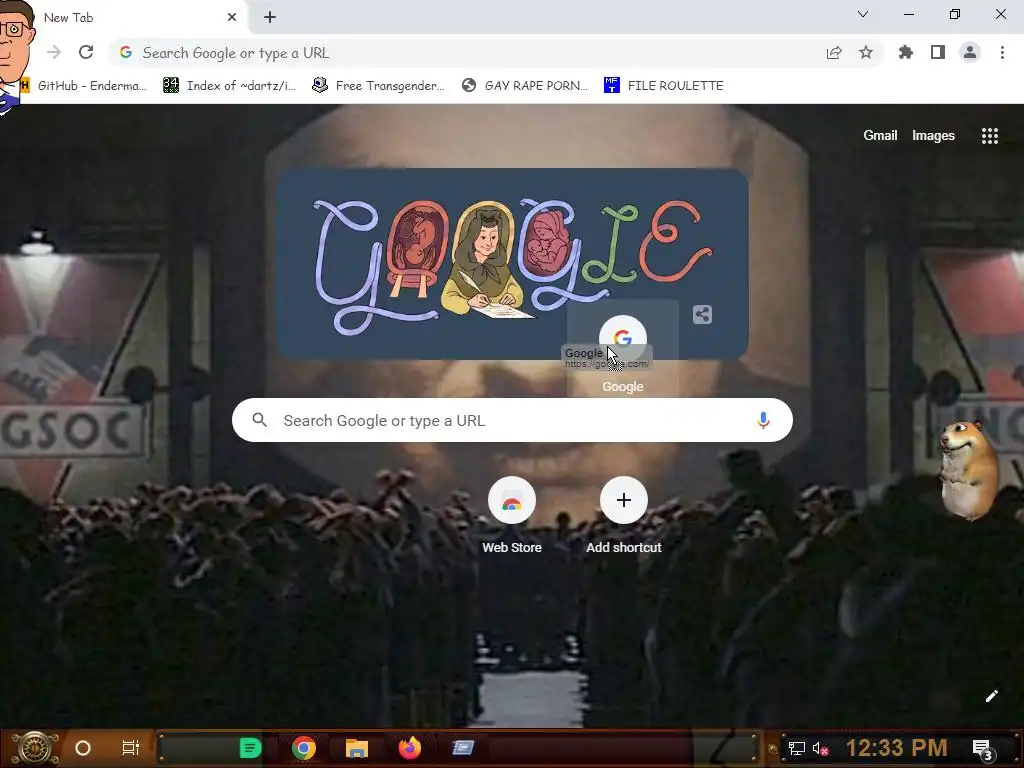
Task: Open the Chrome three-dot menu
Action: 1002,52
